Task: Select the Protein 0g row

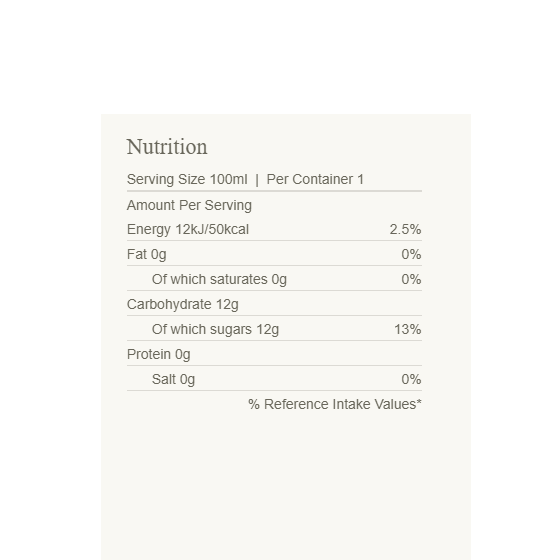Action: (x=274, y=354)
